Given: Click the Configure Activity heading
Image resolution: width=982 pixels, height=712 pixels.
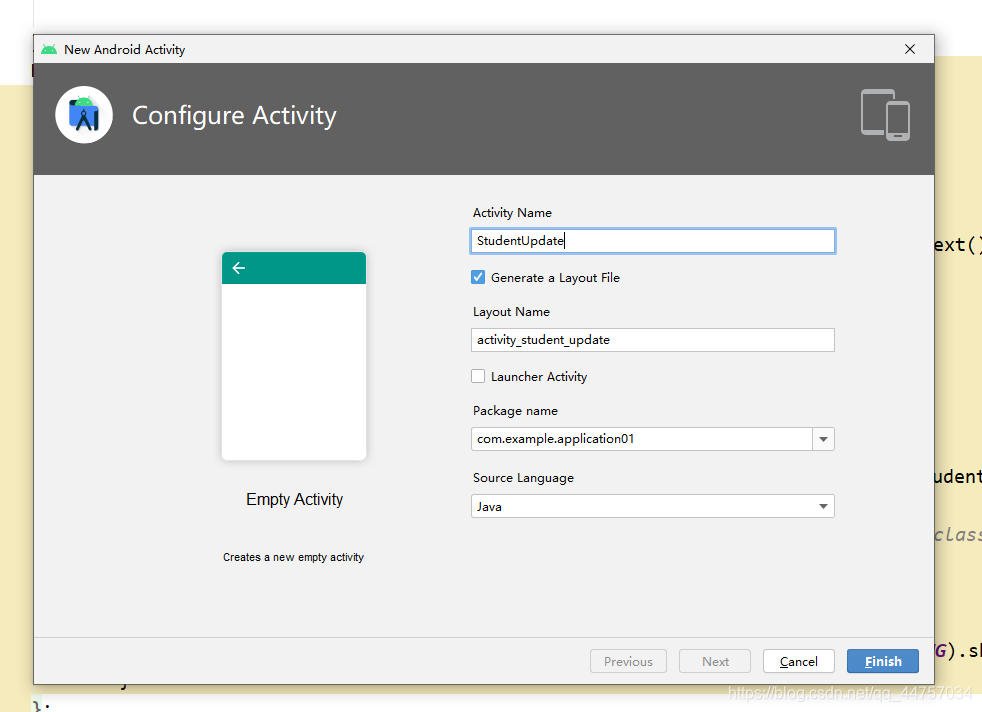Looking at the screenshot, I should coord(234,115).
